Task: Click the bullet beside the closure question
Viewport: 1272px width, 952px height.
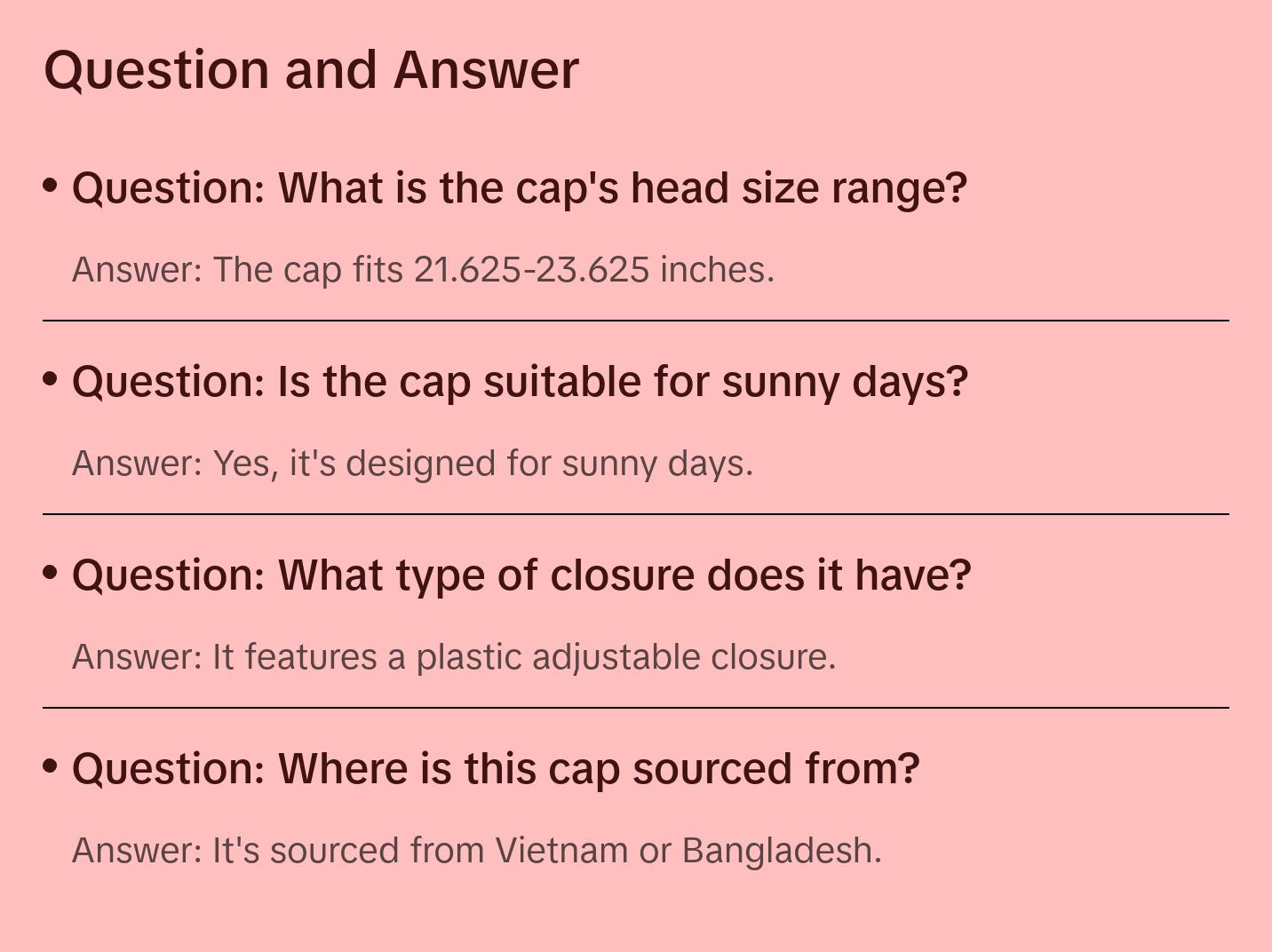Action: click(51, 573)
